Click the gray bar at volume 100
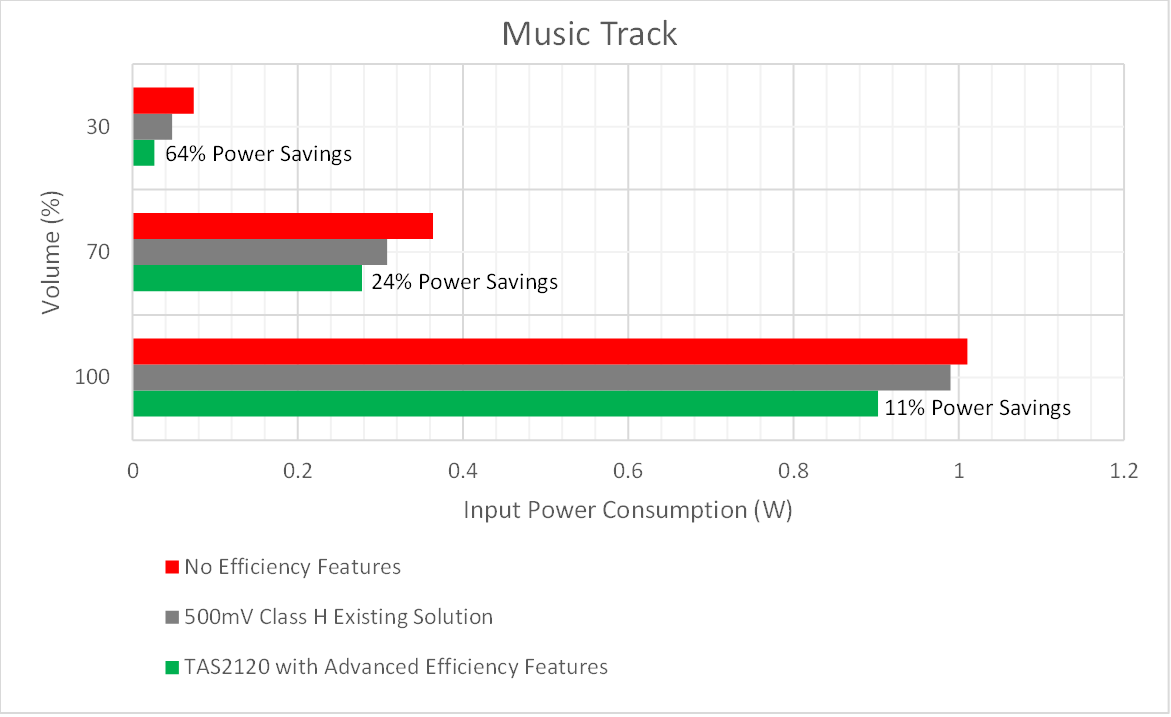 pyautogui.click(x=541, y=377)
